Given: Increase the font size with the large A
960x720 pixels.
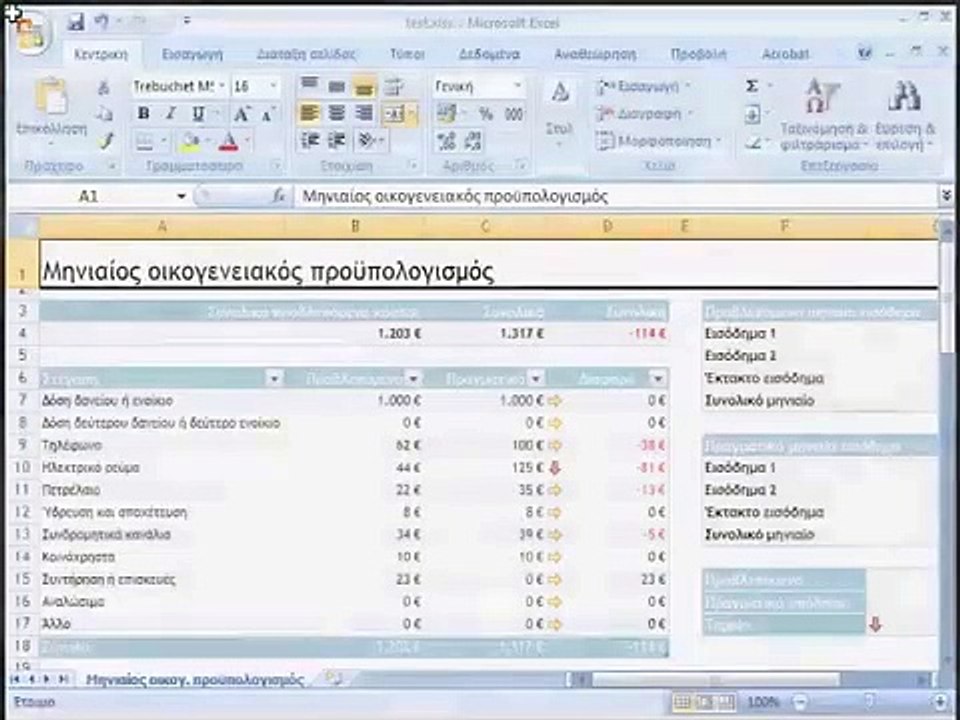Looking at the screenshot, I should pos(241,114).
